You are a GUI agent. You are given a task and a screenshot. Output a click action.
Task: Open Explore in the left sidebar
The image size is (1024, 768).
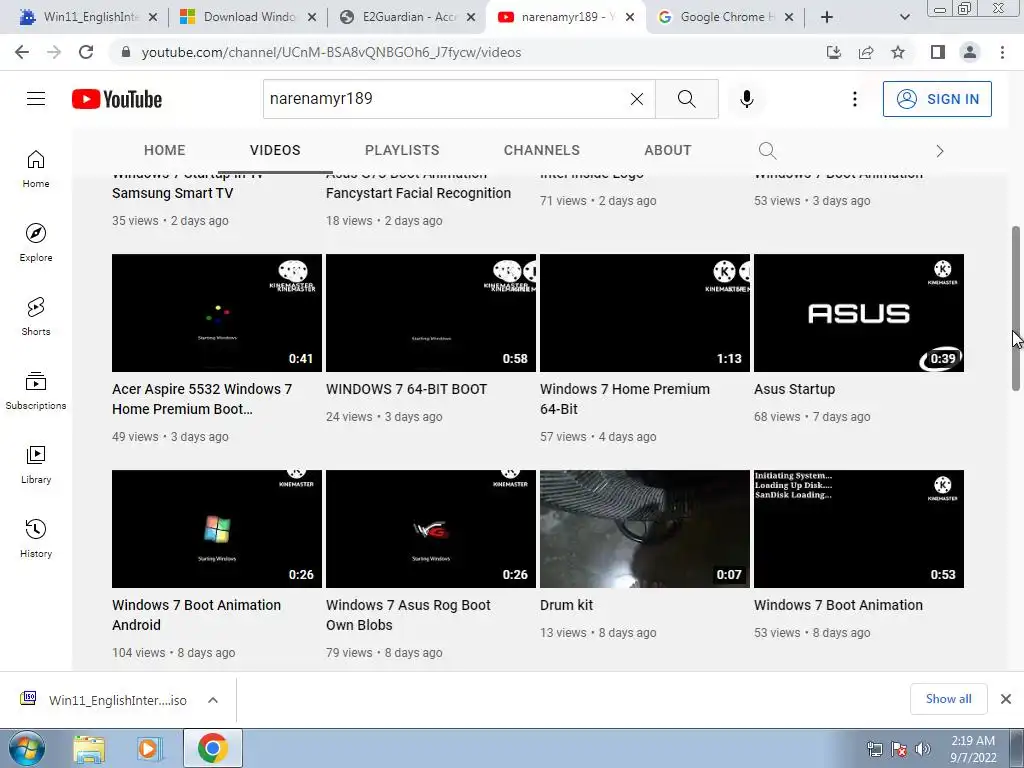point(36,243)
